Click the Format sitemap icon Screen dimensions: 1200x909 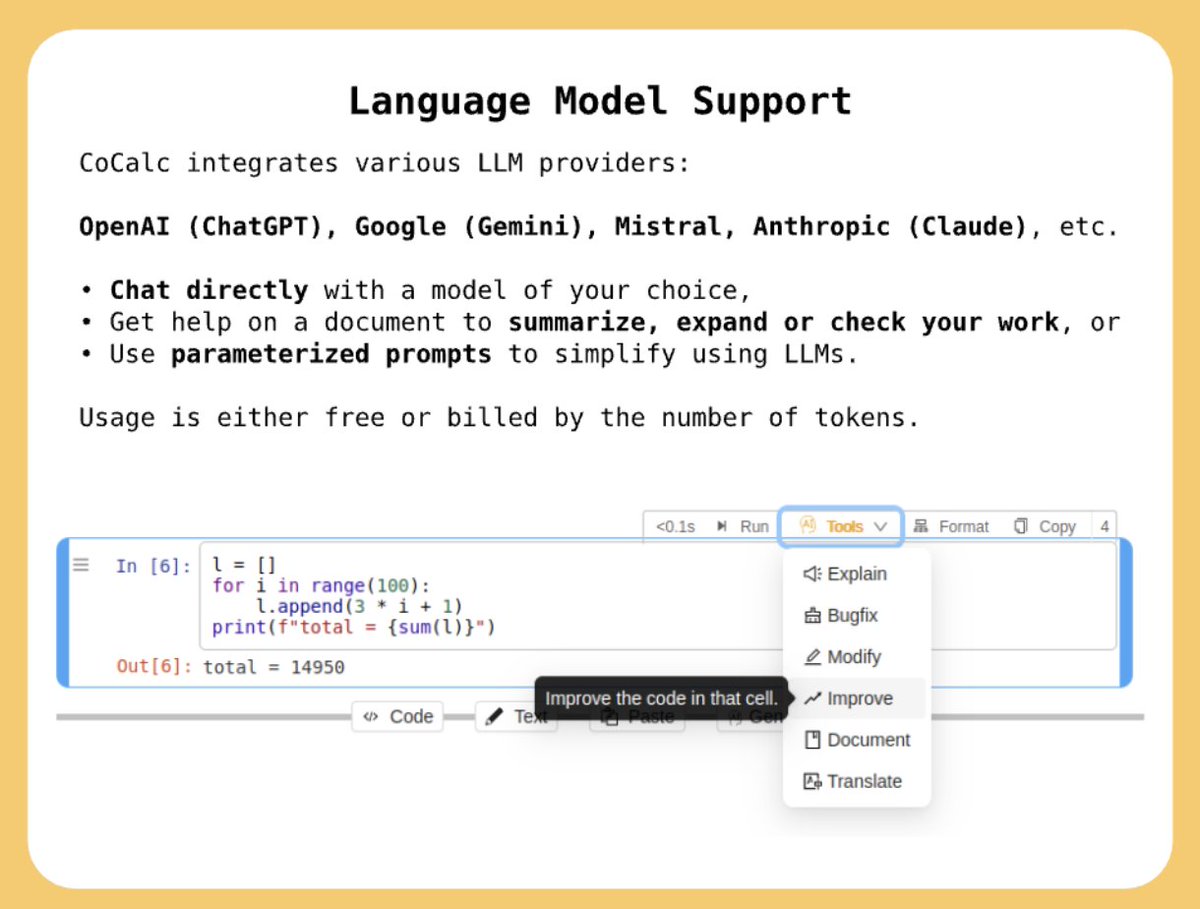[x=921, y=526]
